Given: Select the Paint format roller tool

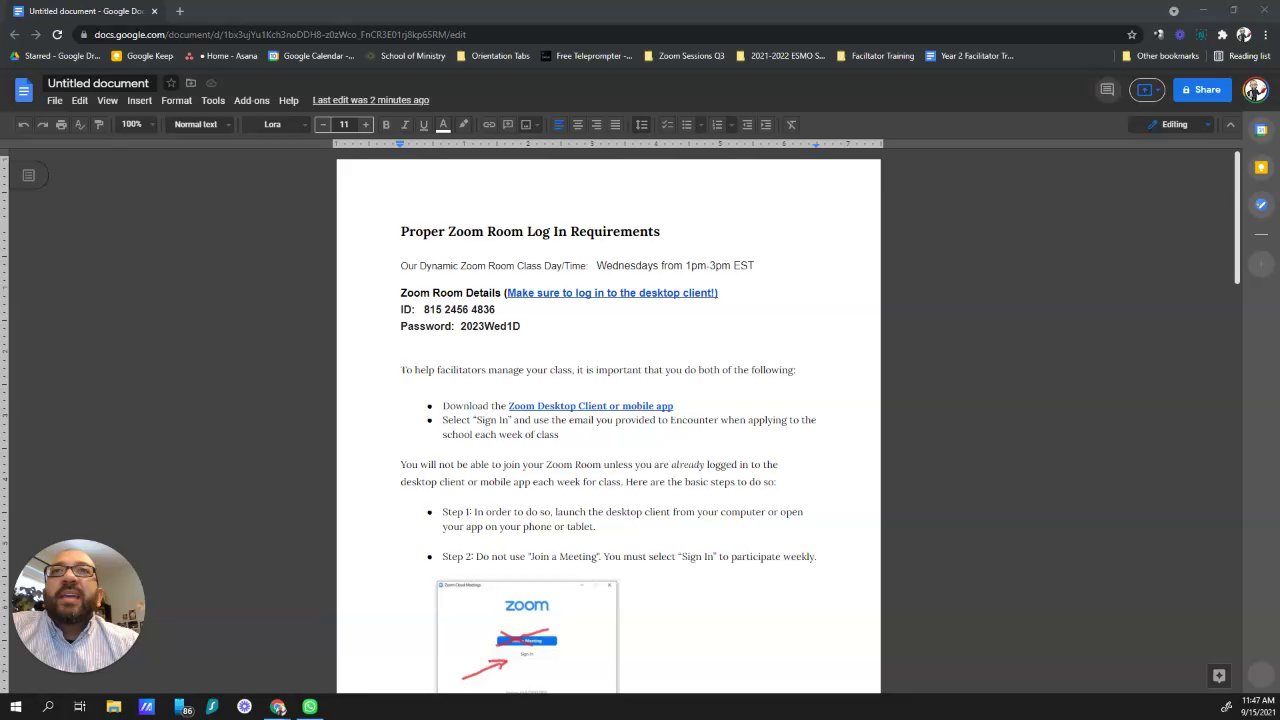Looking at the screenshot, I should 98,125.
